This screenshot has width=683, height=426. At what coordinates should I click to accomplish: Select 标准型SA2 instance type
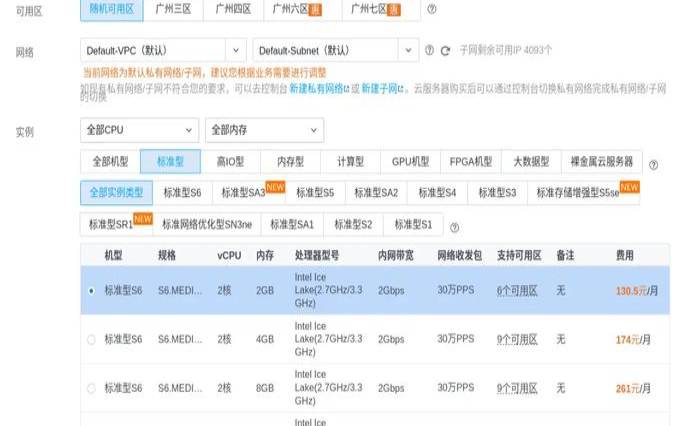[x=376, y=193]
